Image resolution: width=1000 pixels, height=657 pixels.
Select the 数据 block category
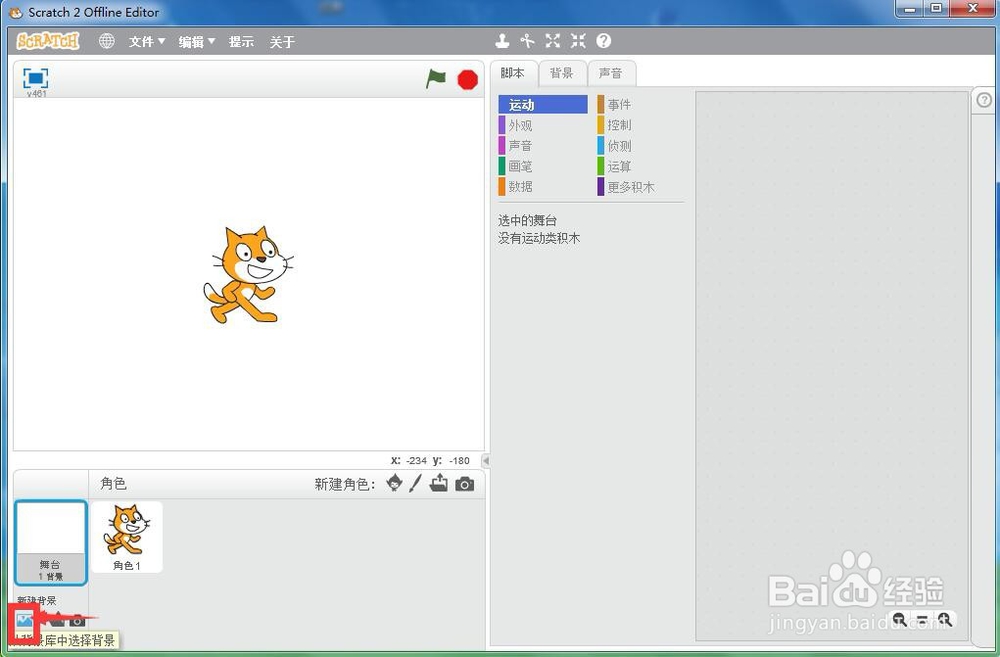click(x=543, y=186)
